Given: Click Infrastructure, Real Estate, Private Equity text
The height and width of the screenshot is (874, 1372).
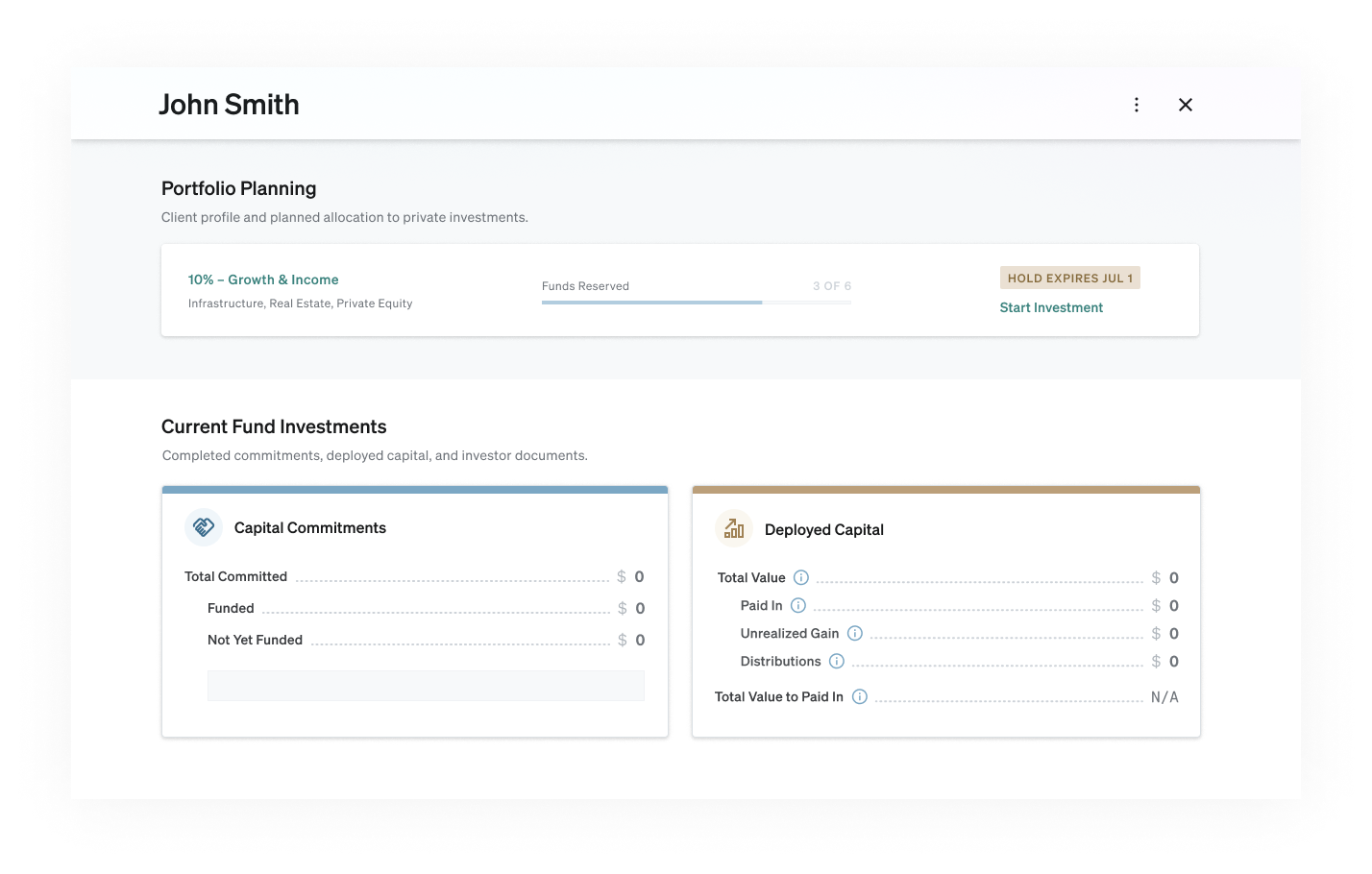Looking at the screenshot, I should click(x=300, y=303).
